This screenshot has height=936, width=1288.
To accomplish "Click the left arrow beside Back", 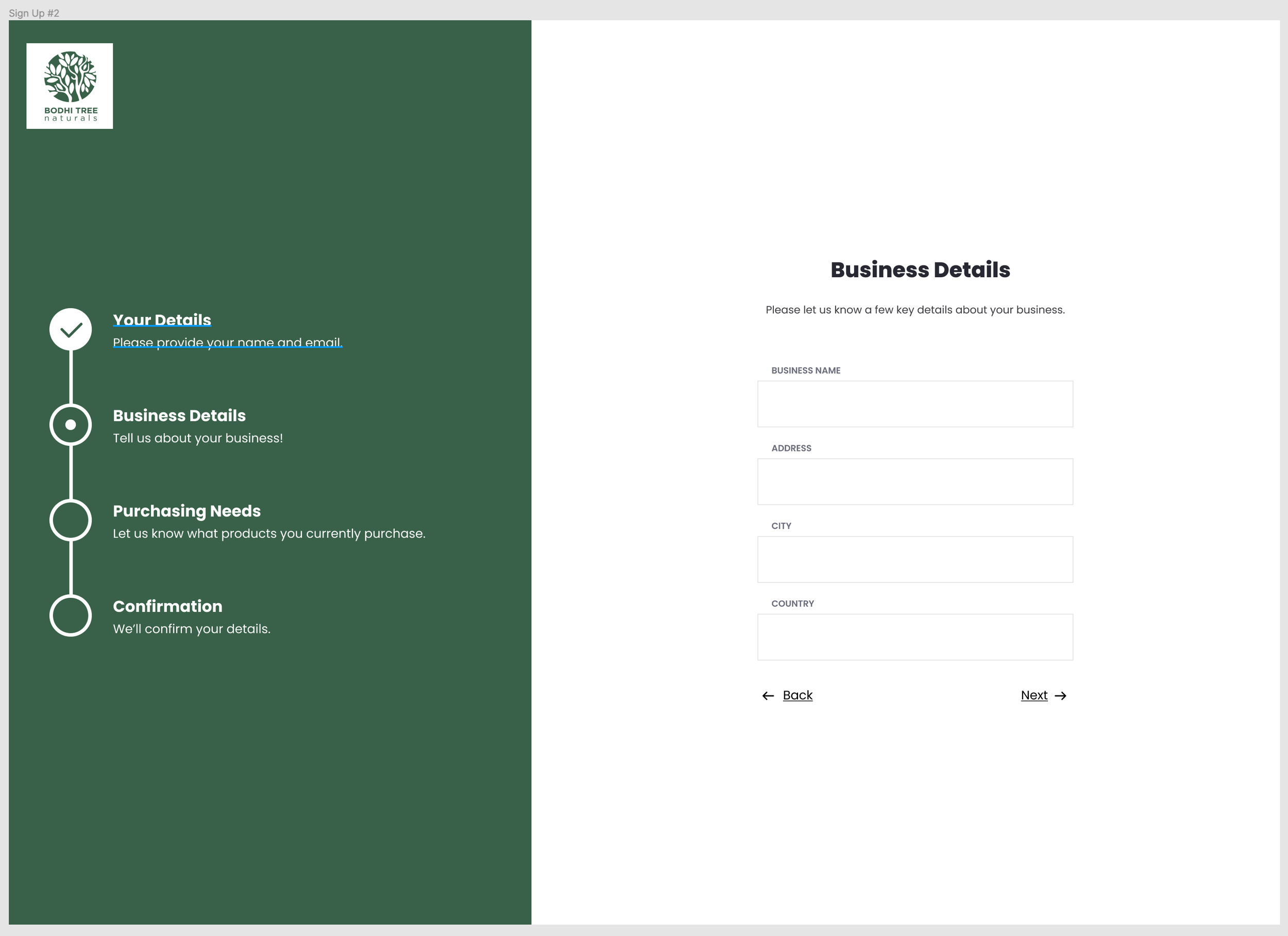I will tap(768, 696).
